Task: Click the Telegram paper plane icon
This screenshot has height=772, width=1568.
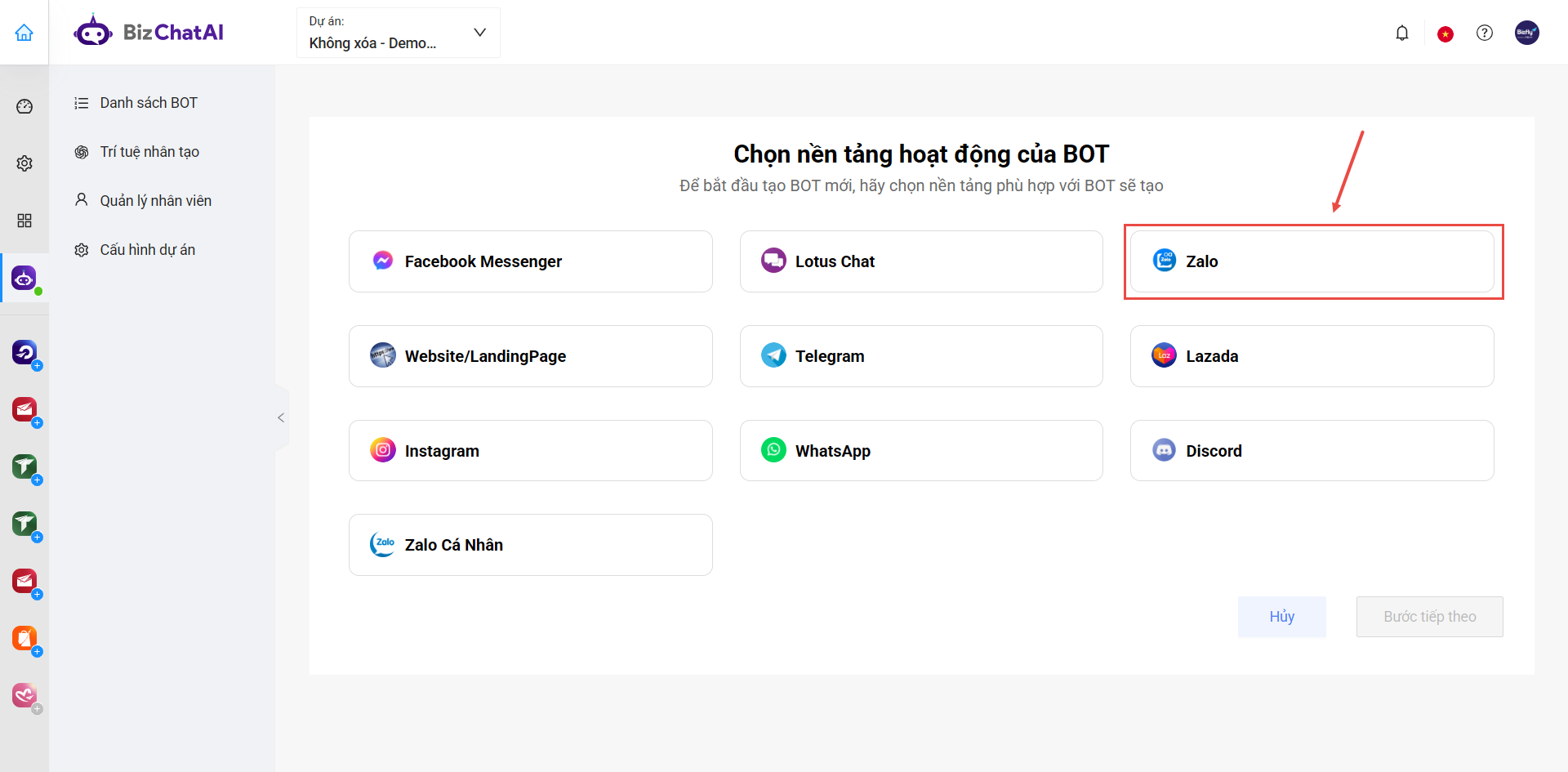Action: click(x=773, y=355)
